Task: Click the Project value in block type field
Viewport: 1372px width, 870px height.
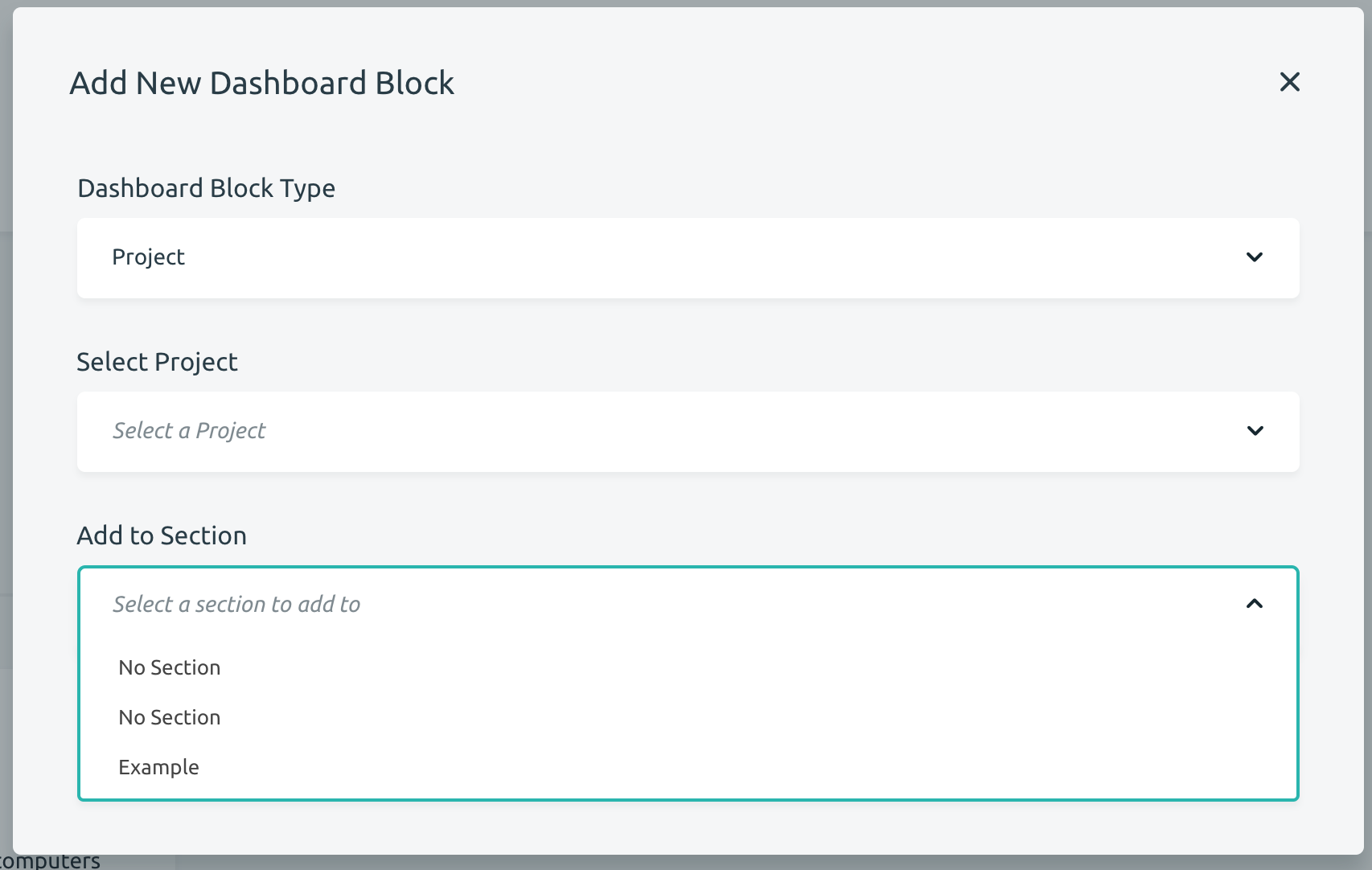Action: (x=148, y=257)
